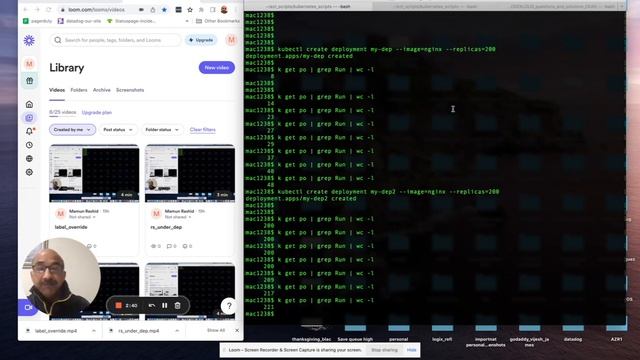Open the M workspace avatar in sidebar
The width and height of the screenshot is (640, 360).
click(x=29, y=64)
